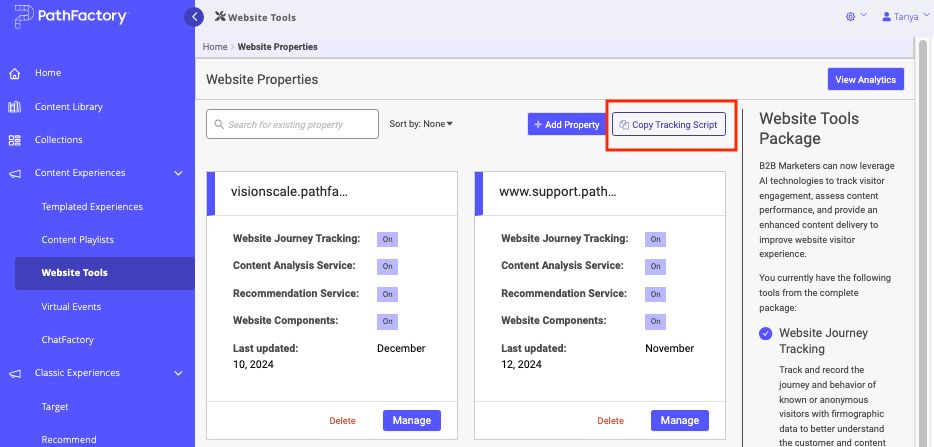Image resolution: width=934 pixels, height=447 pixels.
Task: Click the Website Properties breadcrumb
Action: [x=278, y=46]
